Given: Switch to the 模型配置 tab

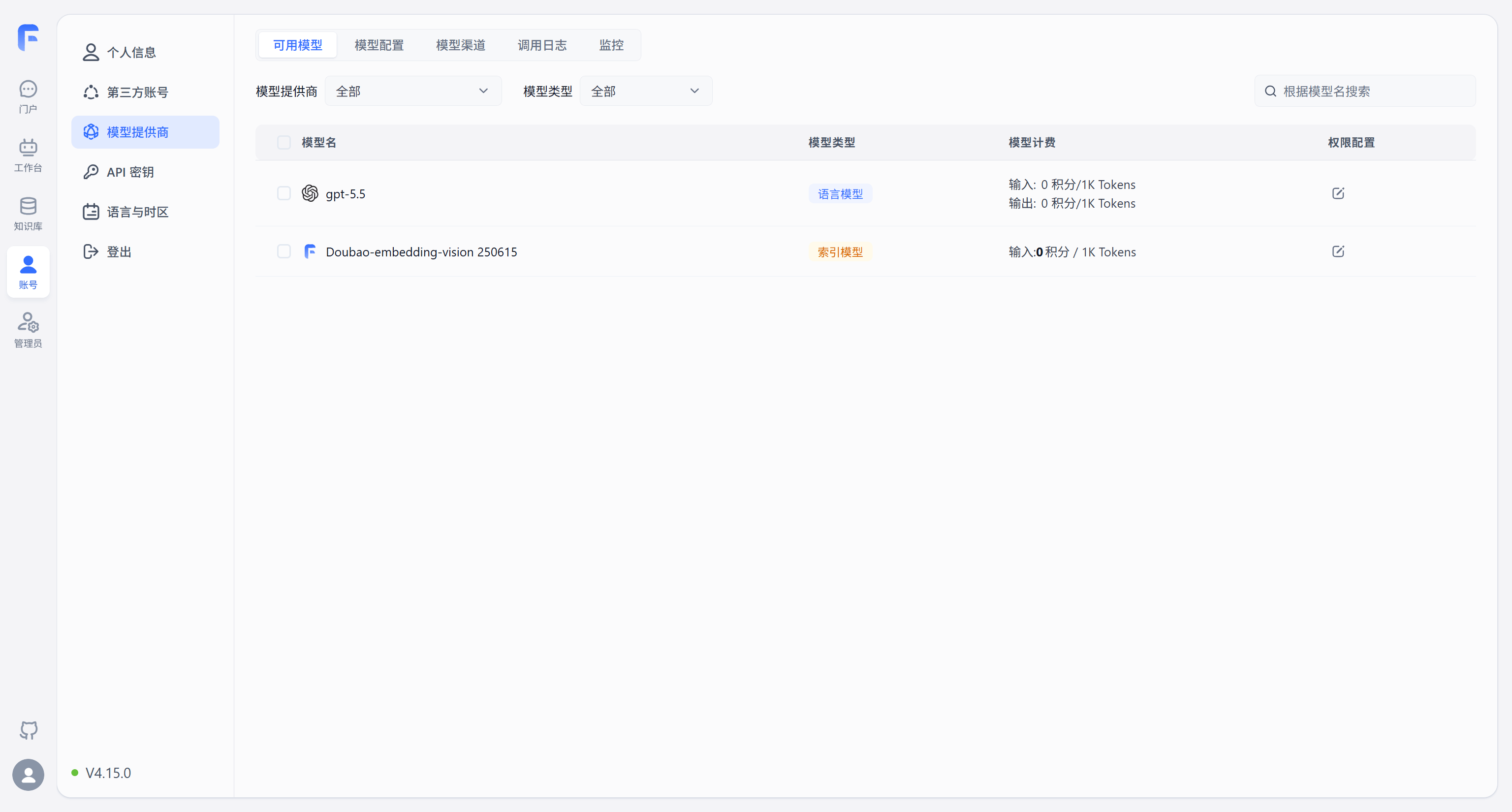Looking at the screenshot, I should (379, 45).
